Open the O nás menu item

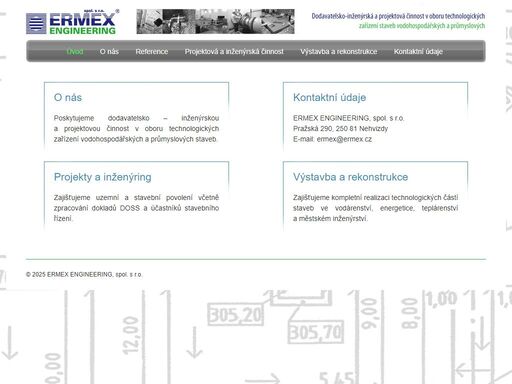click(109, 52)
